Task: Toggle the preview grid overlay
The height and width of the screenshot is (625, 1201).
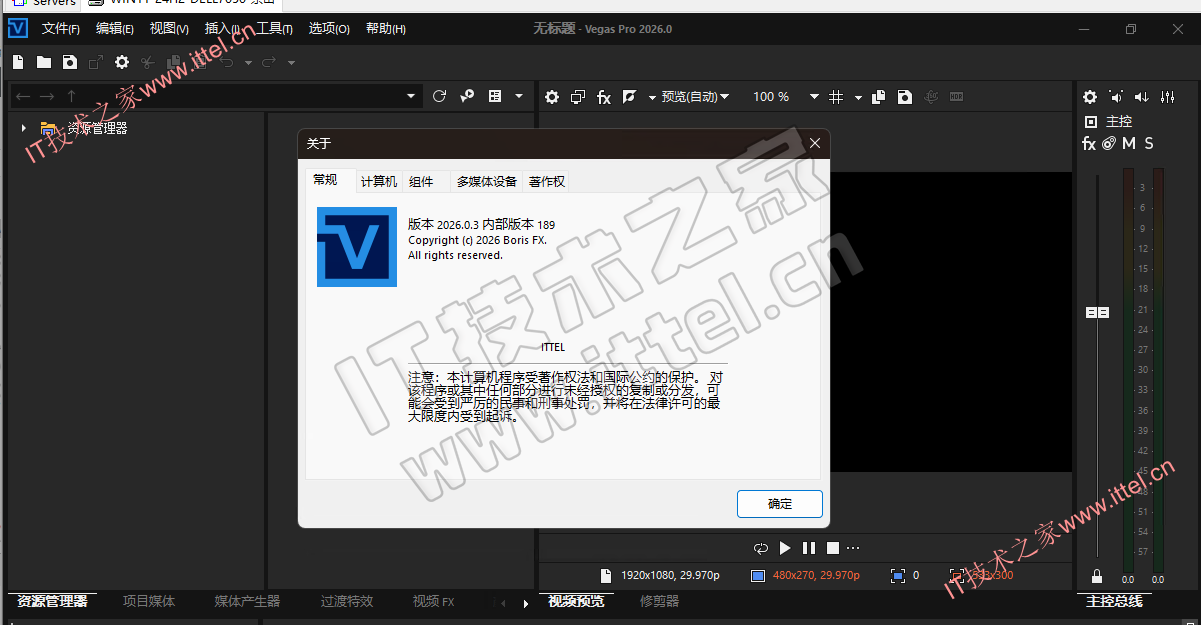Action: click(837, 97)
